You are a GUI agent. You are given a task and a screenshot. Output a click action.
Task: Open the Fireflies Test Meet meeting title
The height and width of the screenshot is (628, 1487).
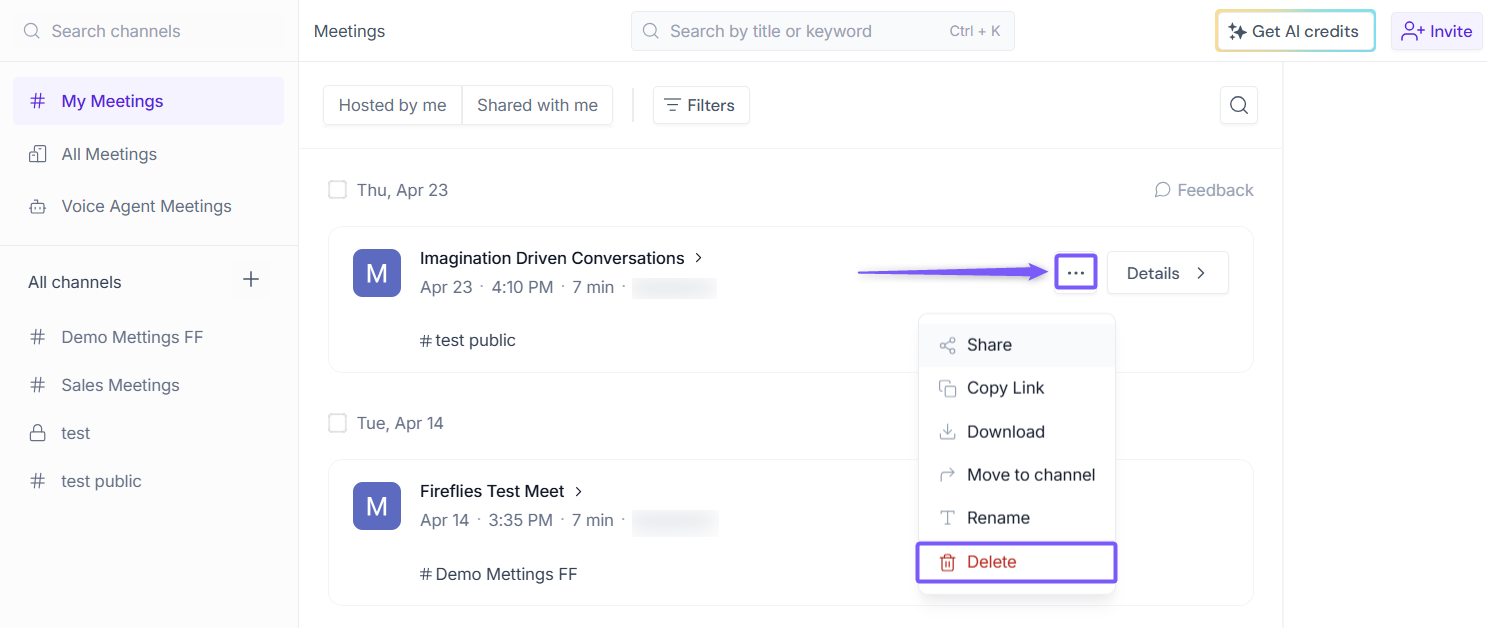[x=492, y=491]
